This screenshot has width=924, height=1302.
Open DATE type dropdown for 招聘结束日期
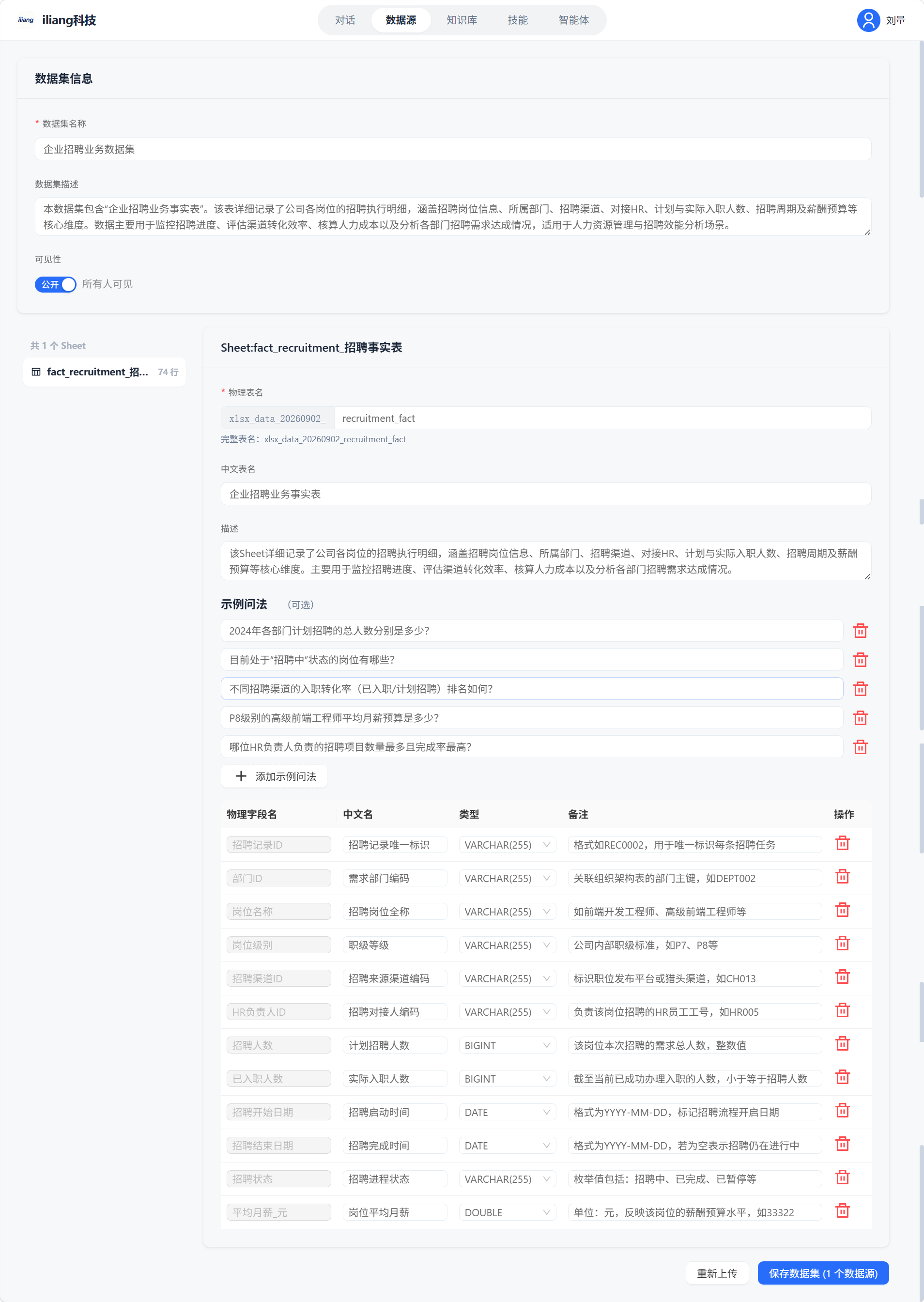pos(507,1146)
